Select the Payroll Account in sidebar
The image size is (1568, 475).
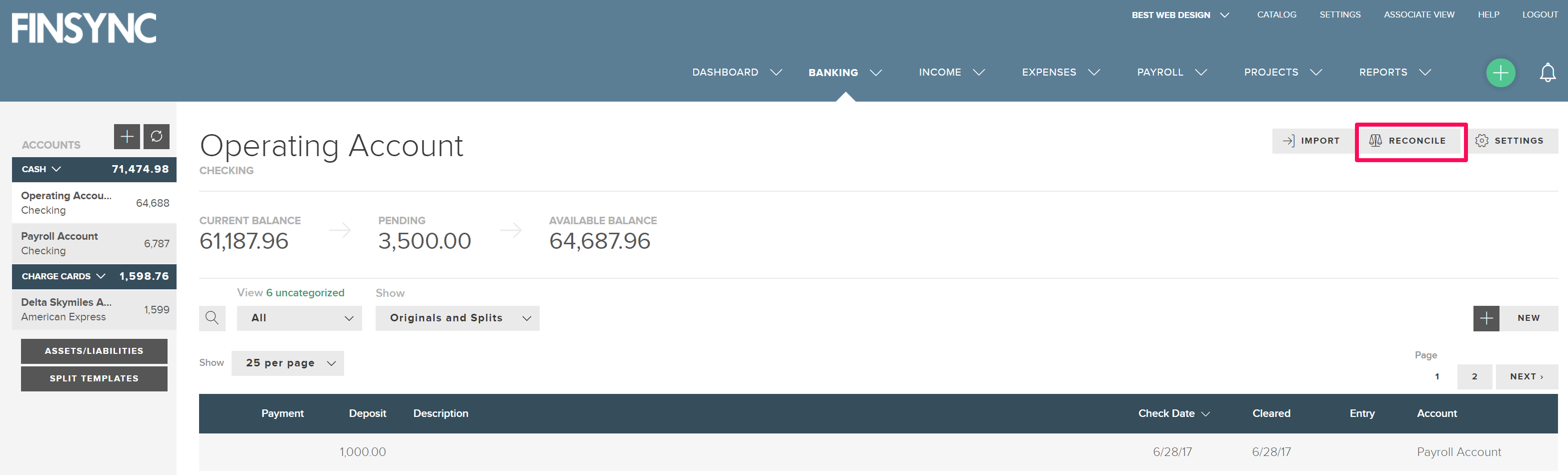pos(94,244)
